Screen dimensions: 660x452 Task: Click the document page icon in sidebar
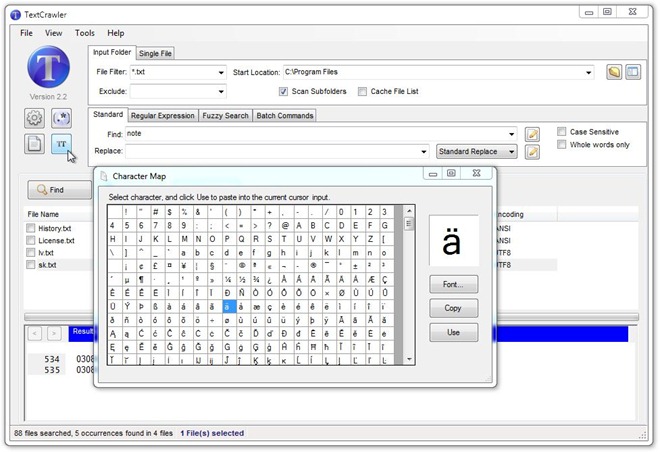[34, 144]
